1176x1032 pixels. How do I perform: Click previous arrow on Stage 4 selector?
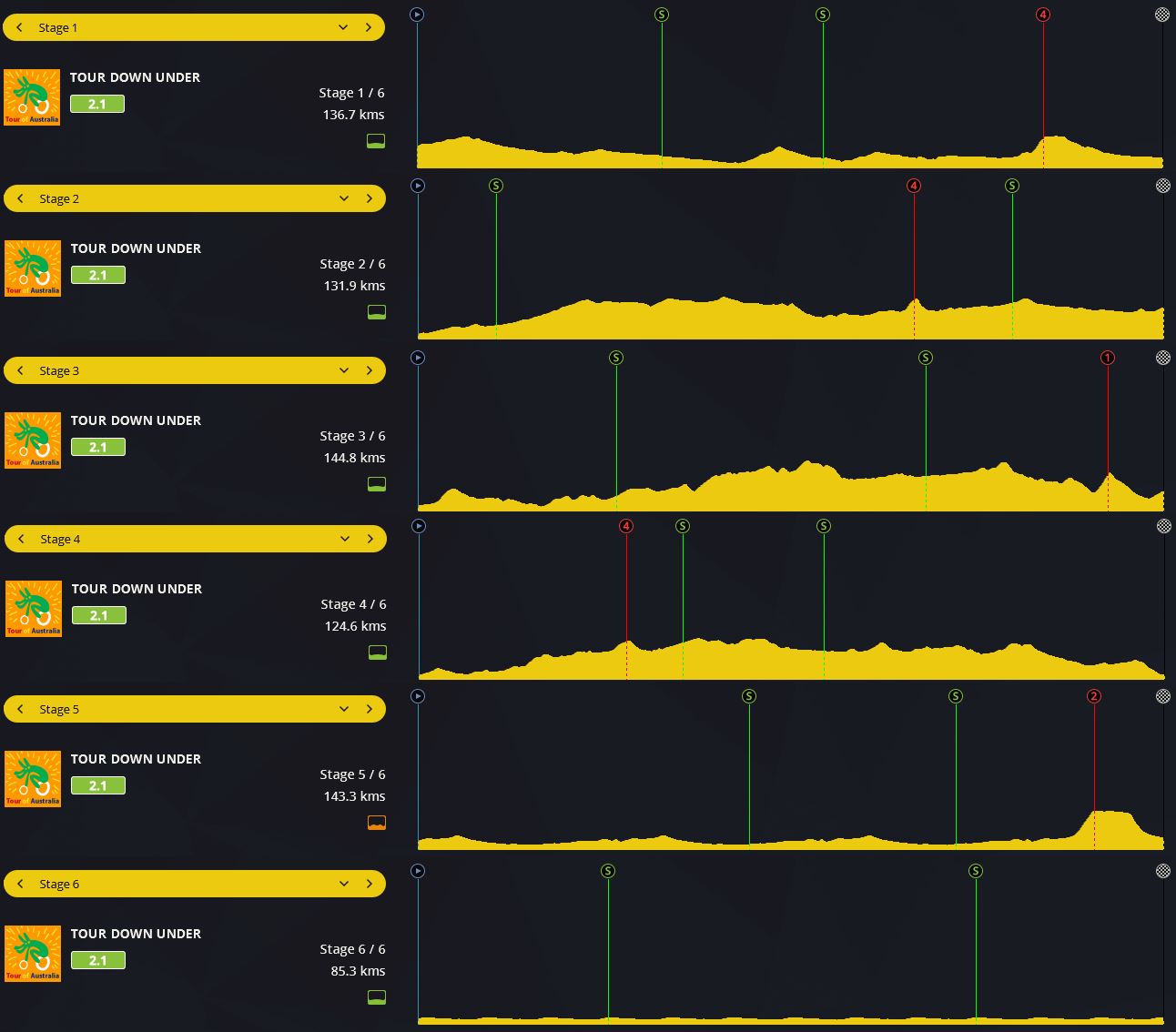[21, 539]
